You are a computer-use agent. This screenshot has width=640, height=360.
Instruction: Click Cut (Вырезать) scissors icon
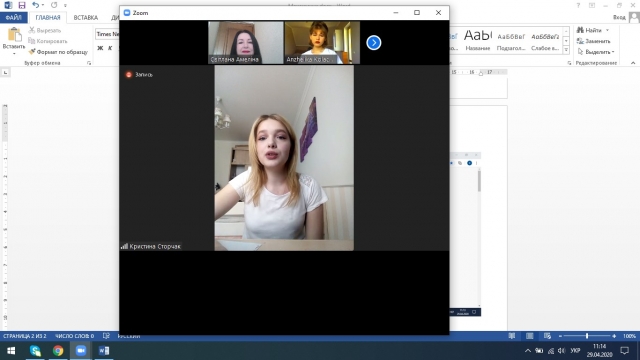31,30
